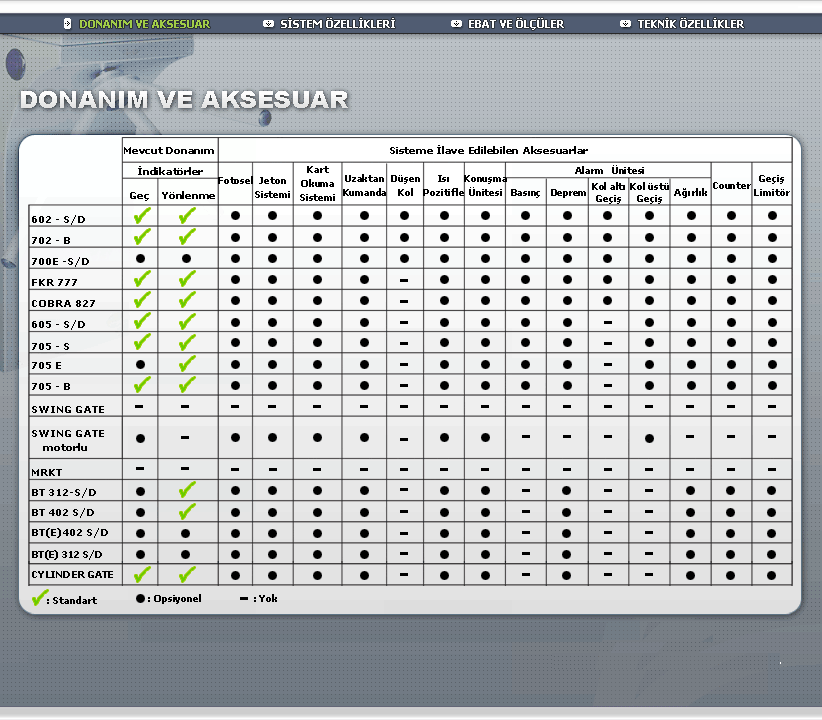Click arrow icon beside DONANIM VE AKSESUAR
Screen dimensions: 822x720
point(67,24)
